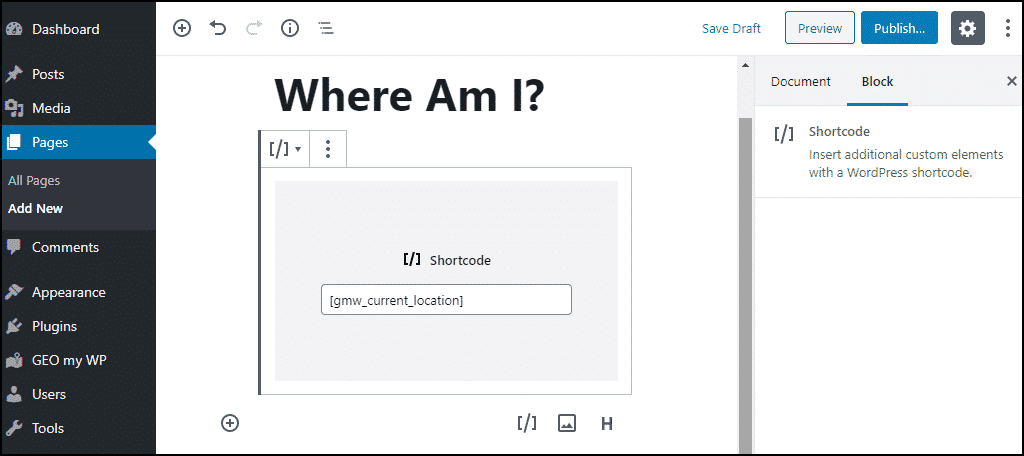Undo the last edit
The height and width of the screenshot is (456, 1024).
coord(217,28)
